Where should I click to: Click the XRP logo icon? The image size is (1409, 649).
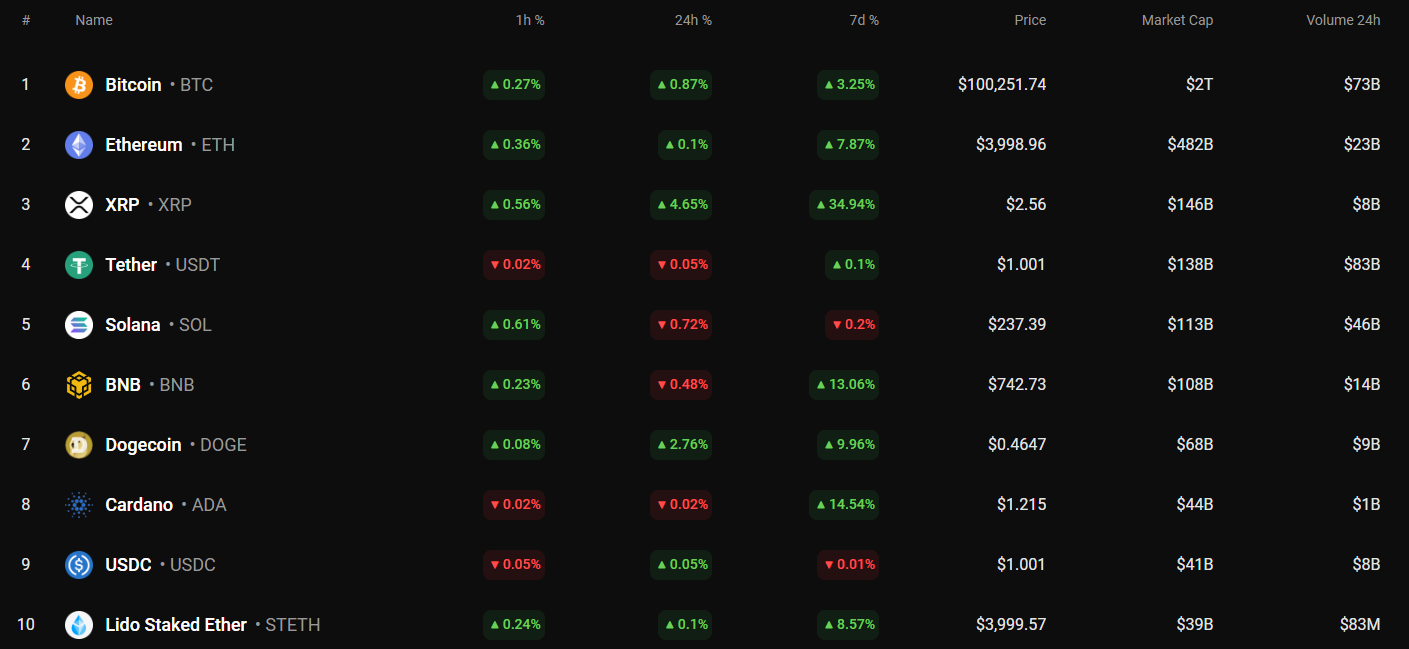[79, 205]
